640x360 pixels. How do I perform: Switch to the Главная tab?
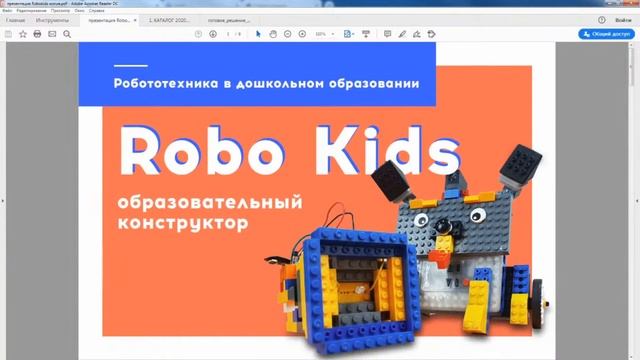click(16, 20)
